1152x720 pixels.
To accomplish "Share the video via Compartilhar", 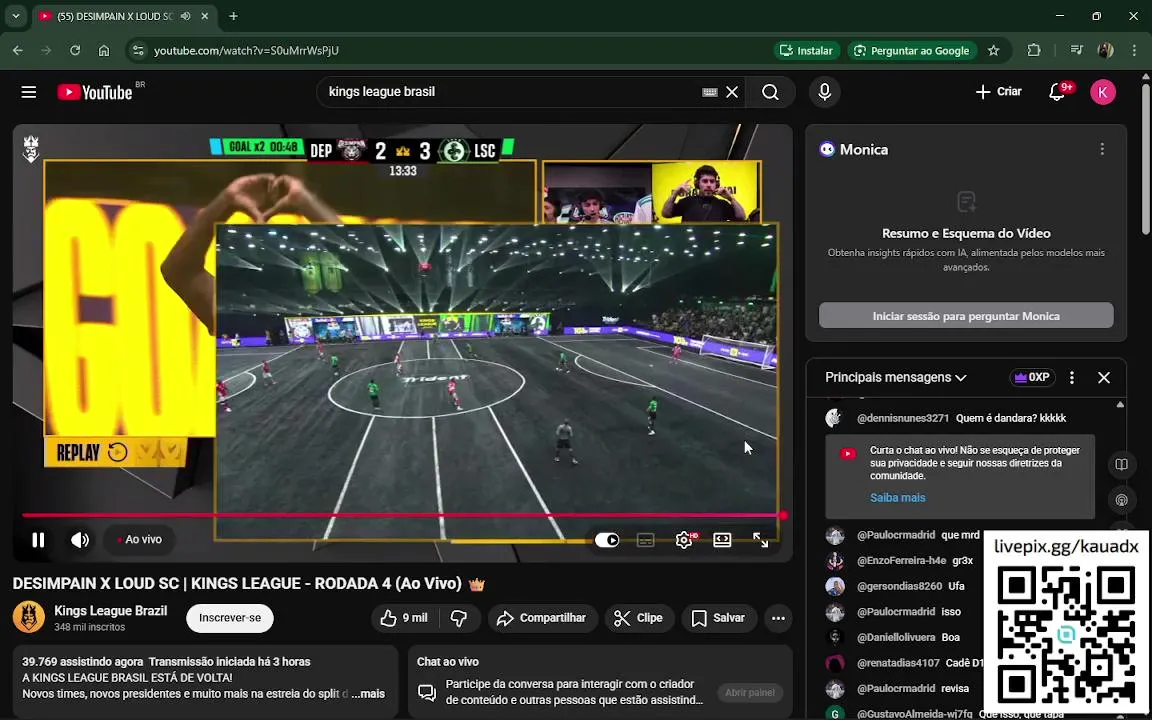I will [542, 618].
